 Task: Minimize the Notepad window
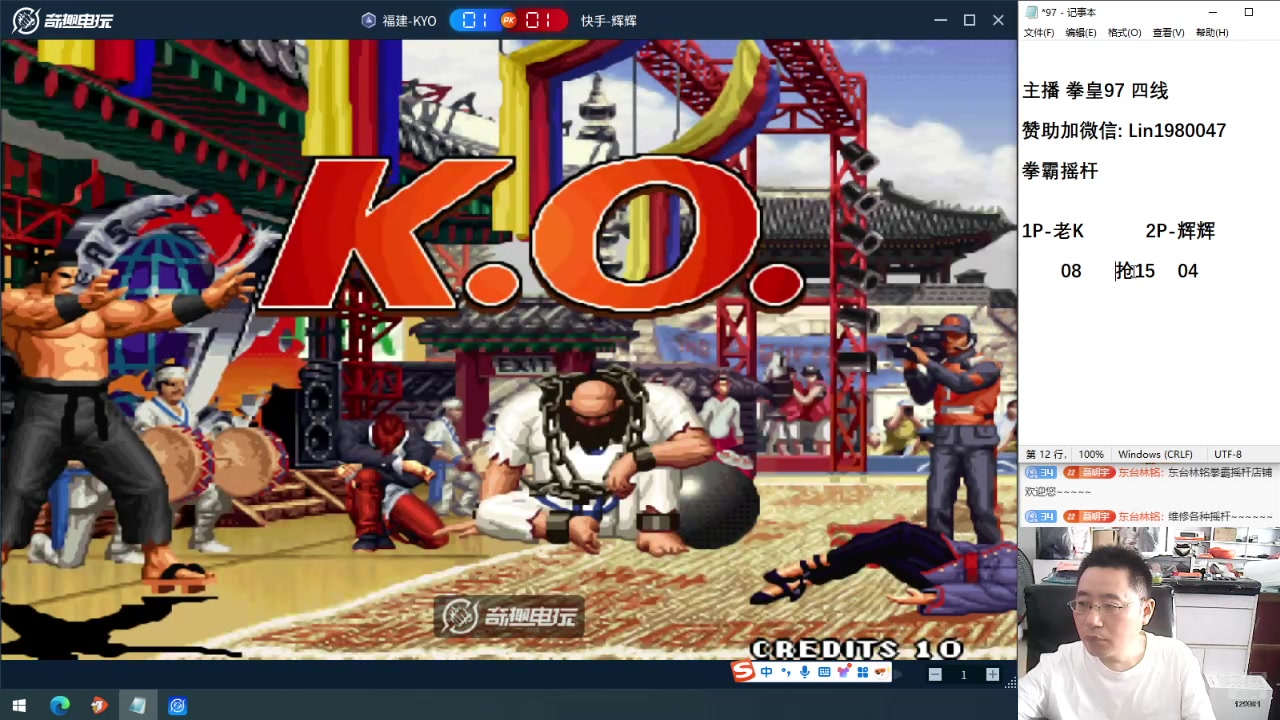tap(1212, 12)
